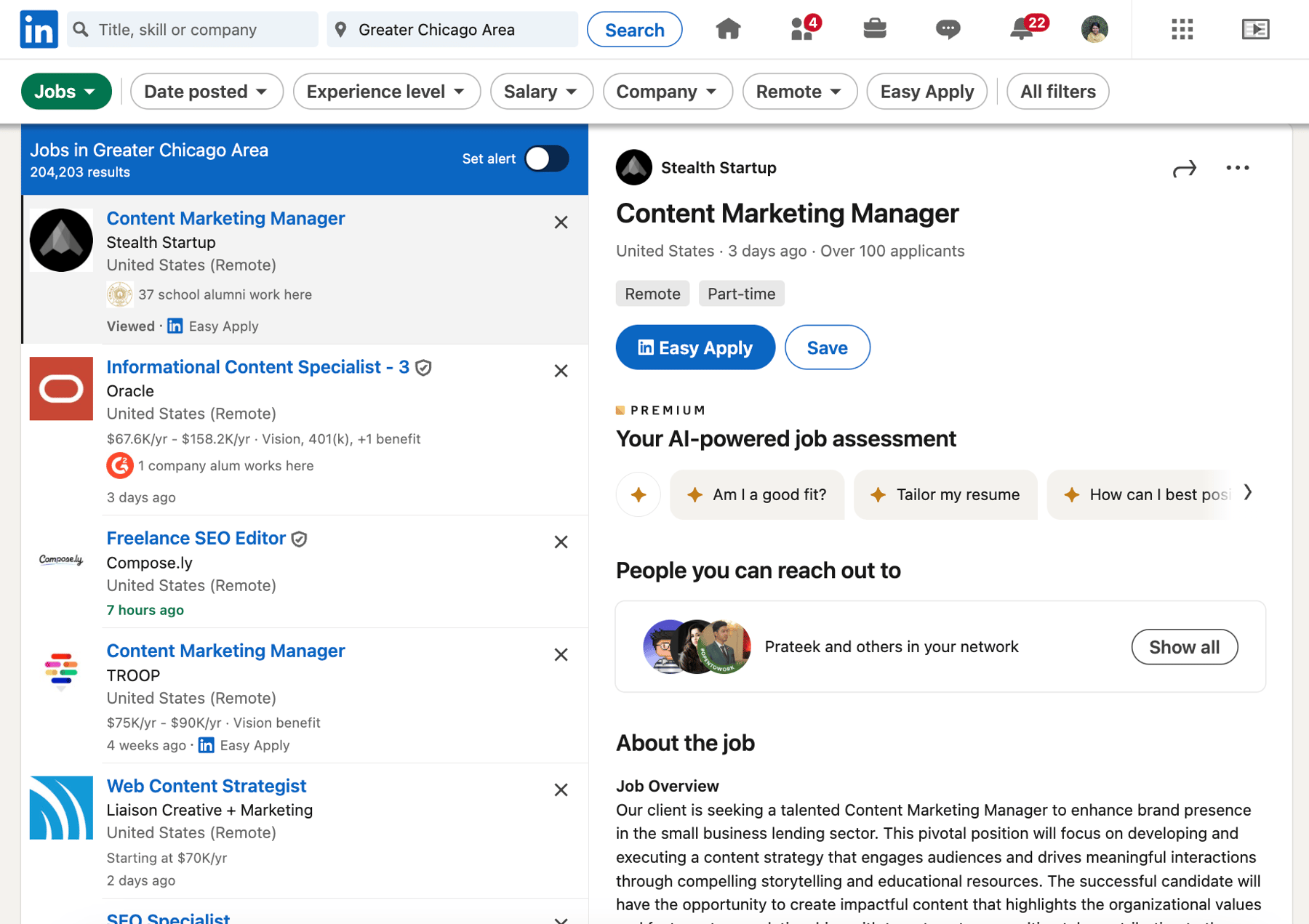
Task: Click the Part-time tag in job details
Action: pos(742,294)
